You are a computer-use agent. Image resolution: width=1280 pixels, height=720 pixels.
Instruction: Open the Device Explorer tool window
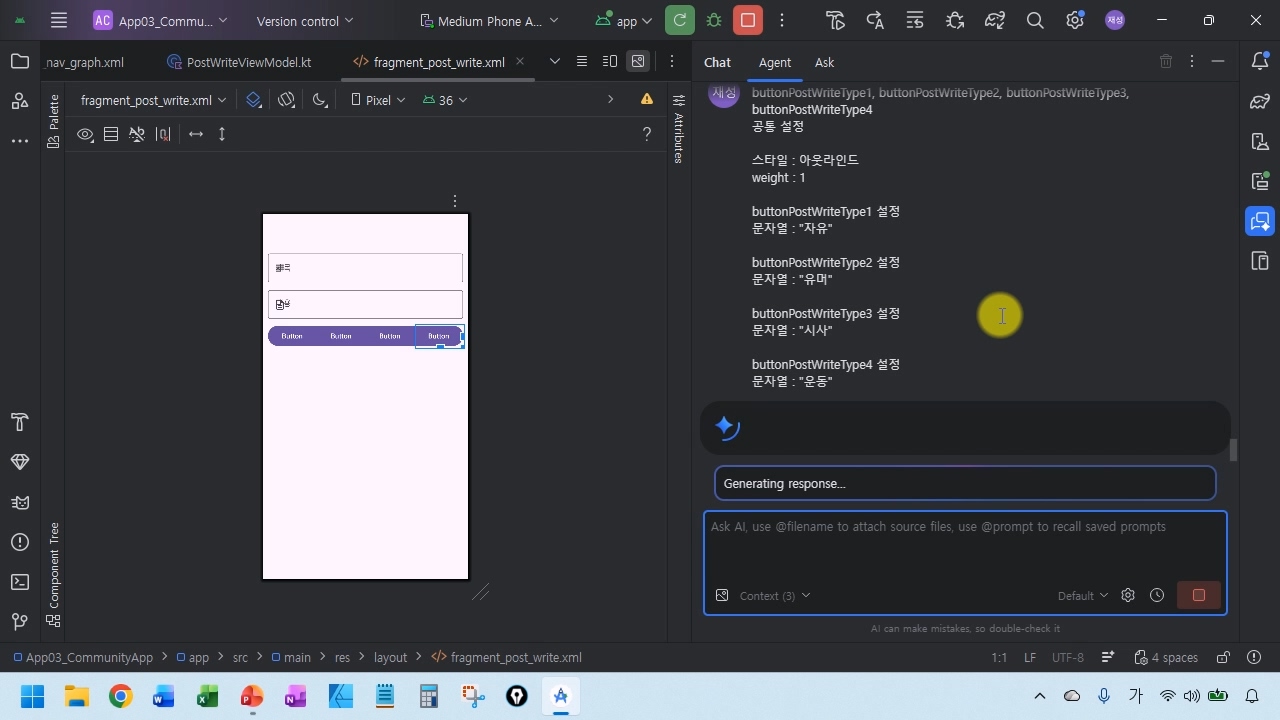point(1260,261)
